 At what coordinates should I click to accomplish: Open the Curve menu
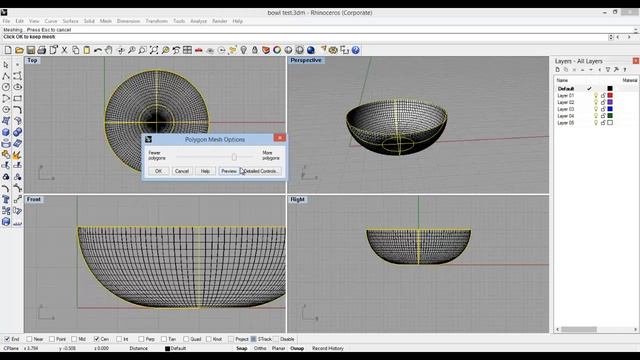click(x=51, y=21)
